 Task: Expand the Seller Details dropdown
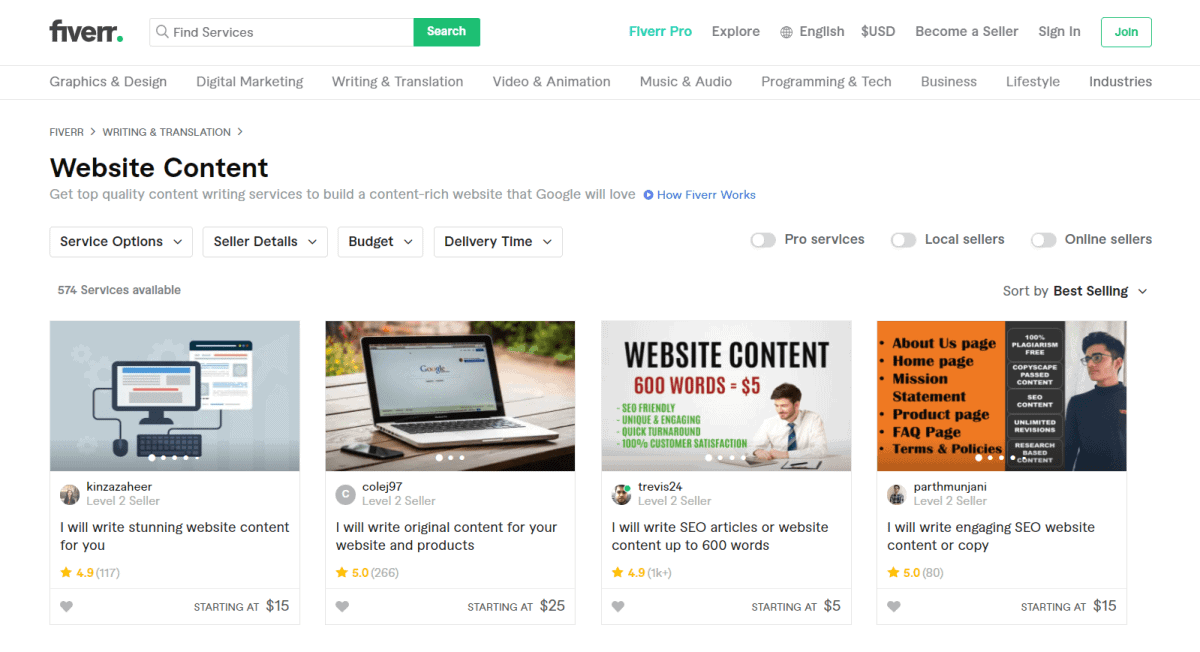tap(265, 242)
